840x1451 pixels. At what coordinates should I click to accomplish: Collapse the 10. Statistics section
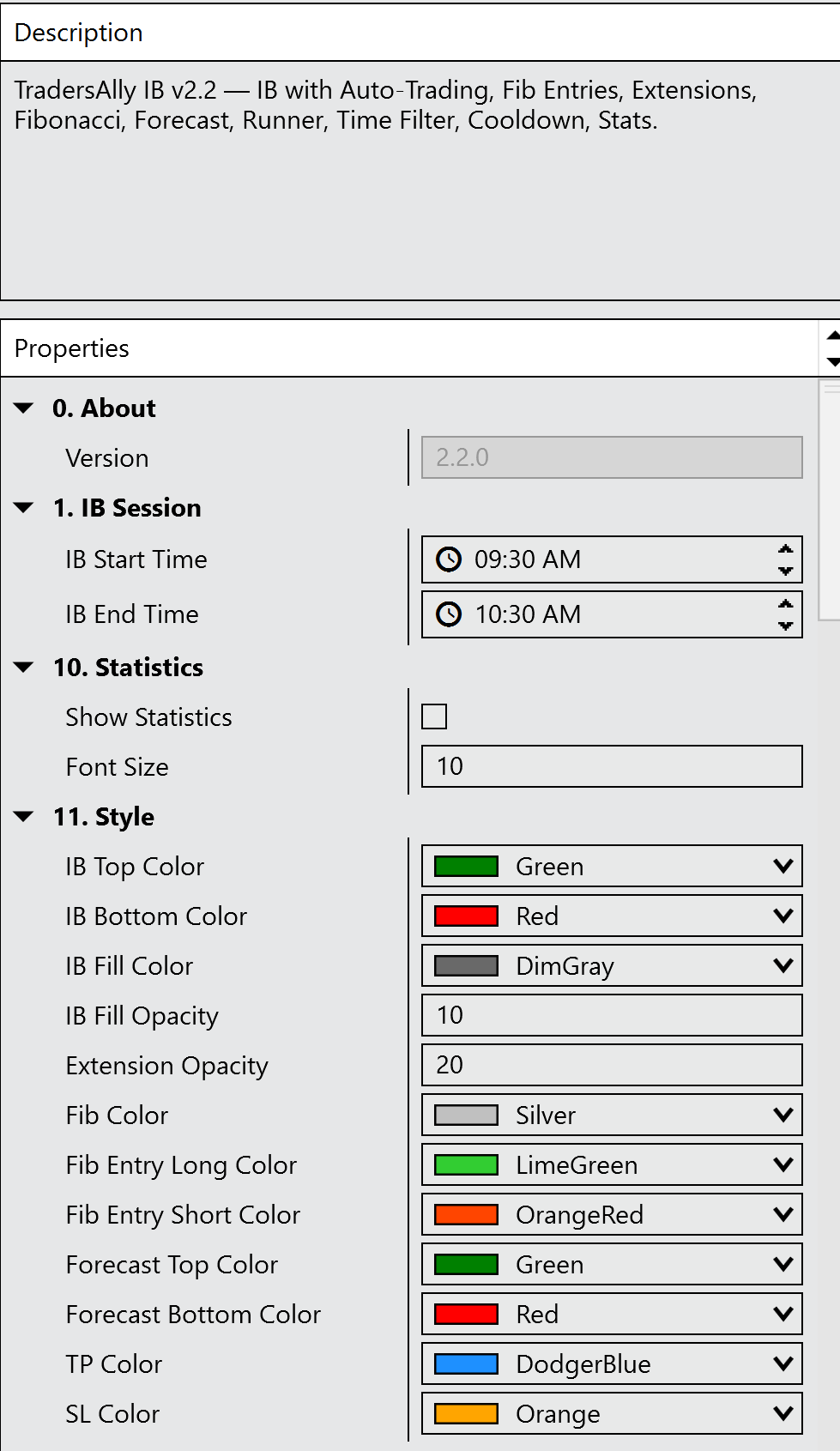click(x=24, y=668)
